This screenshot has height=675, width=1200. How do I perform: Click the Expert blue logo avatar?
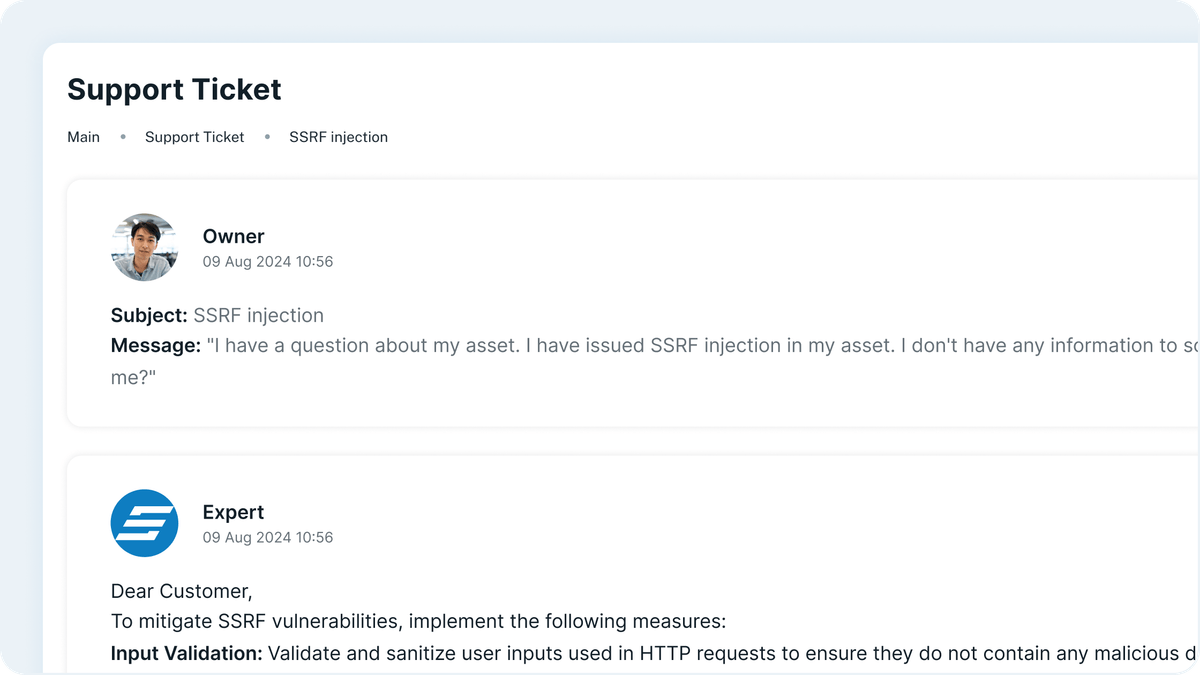pos(144,523)
